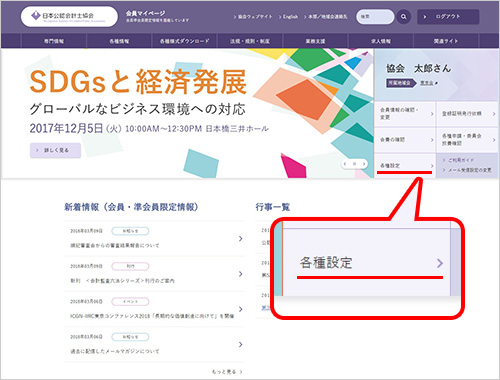Click the 所属地域会 label badge
This screenshot has width=500, height=380.
tap(401, 83)
